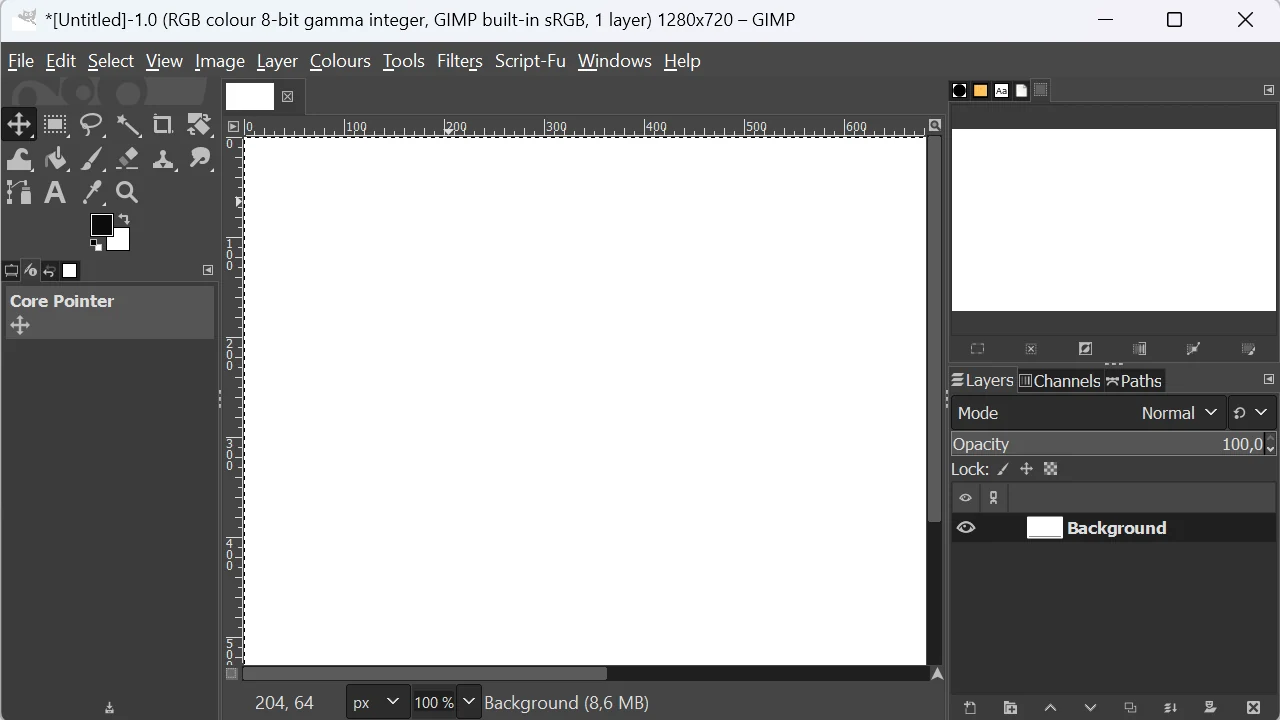Click the canvas vertical scrollbar
The image size is (1280, 720).
coord(934,330)
